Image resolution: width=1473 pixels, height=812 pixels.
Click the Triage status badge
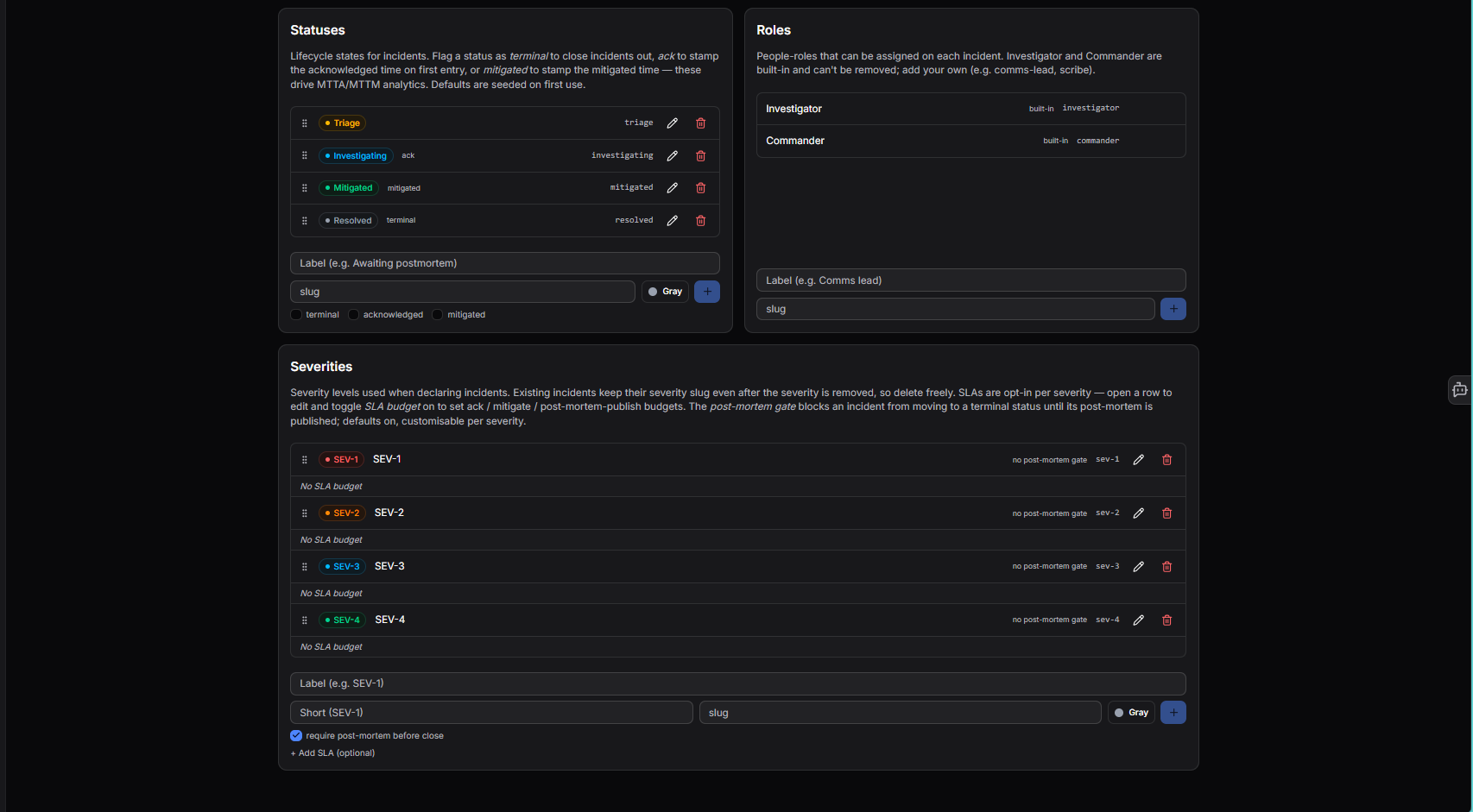click(x=342, y=123)
